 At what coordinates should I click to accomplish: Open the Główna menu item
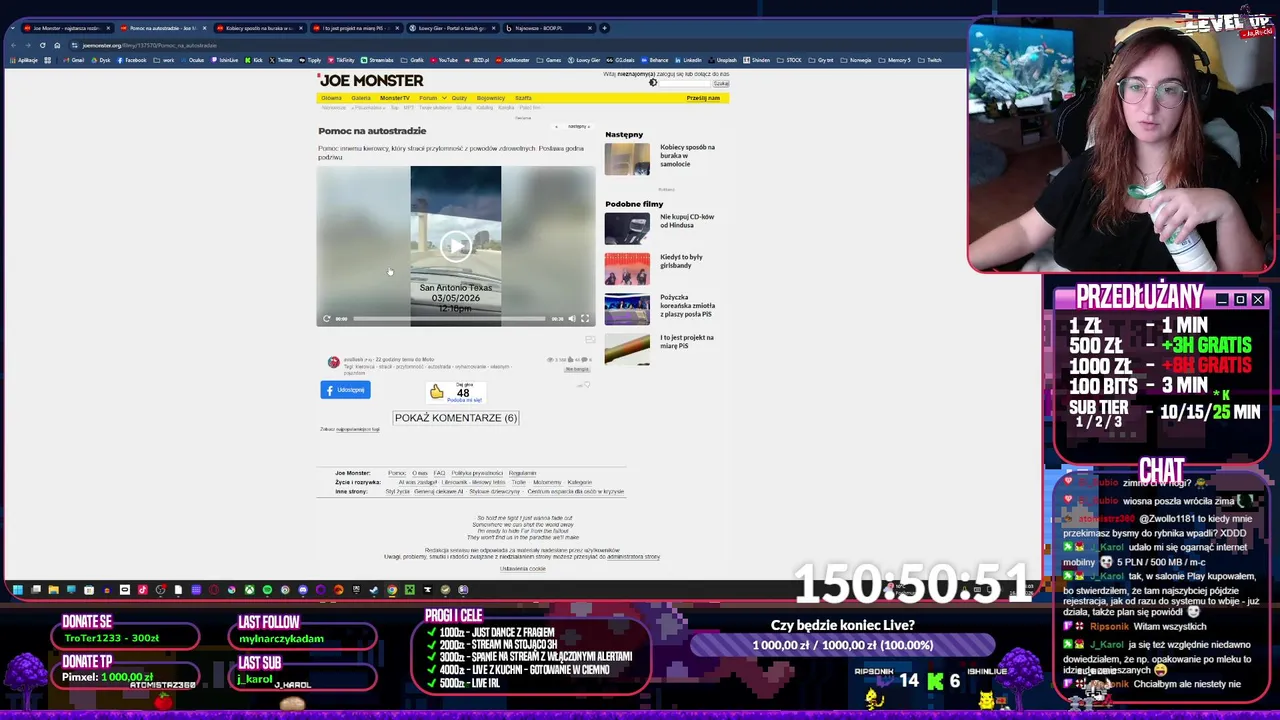point(331,98)
